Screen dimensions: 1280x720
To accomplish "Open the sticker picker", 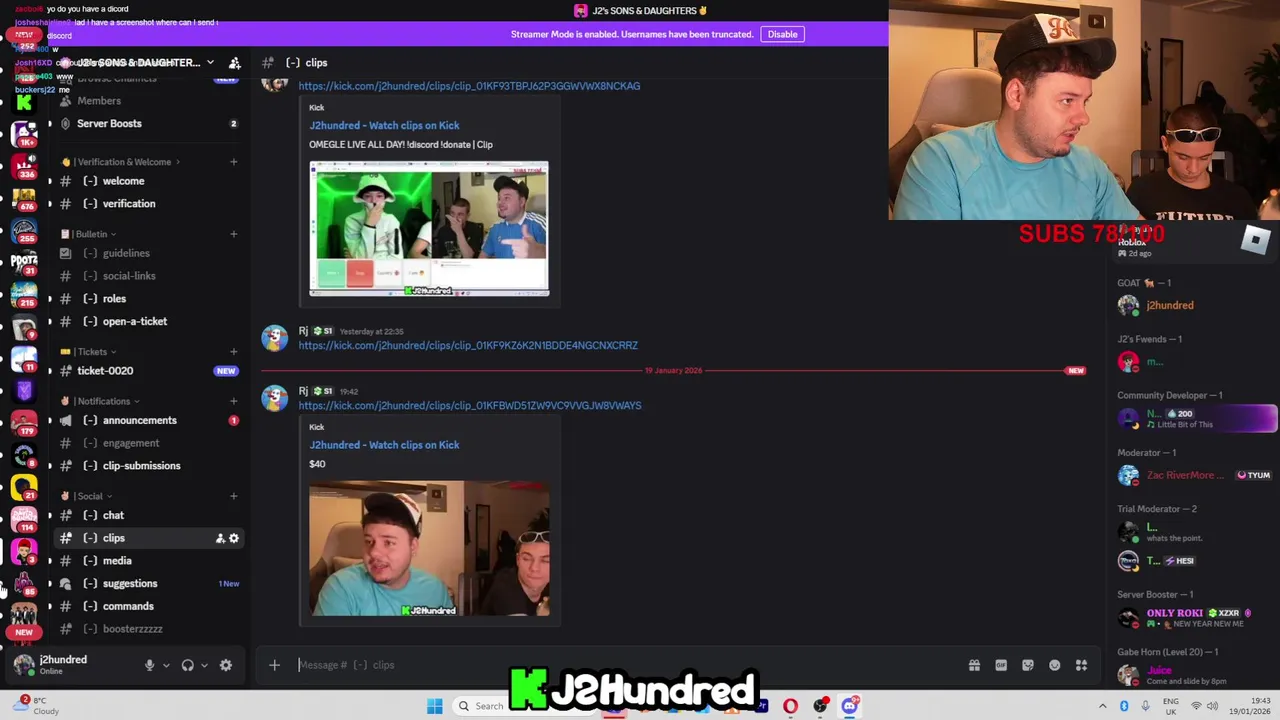I will (1028, 665).
